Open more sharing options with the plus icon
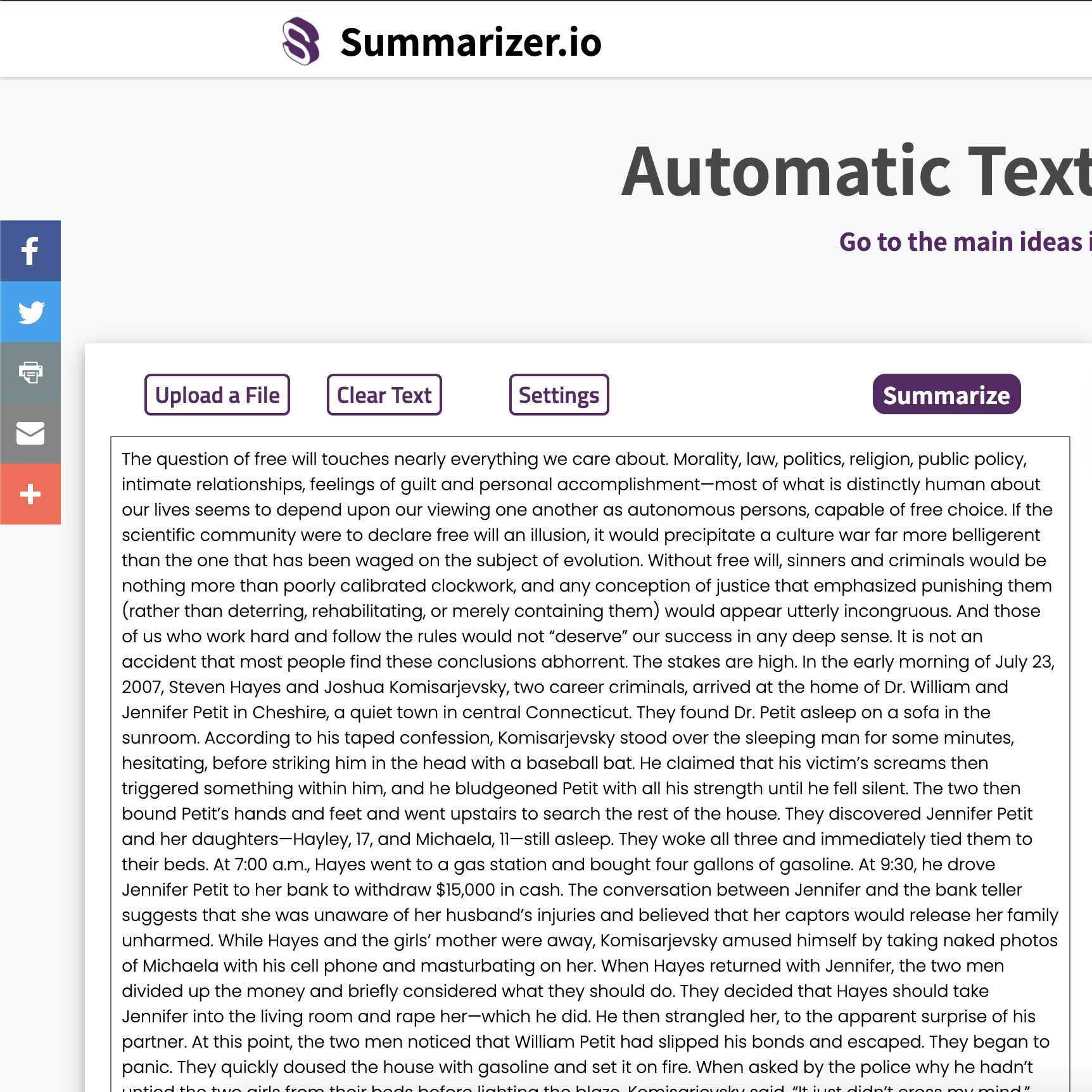Image resolution: width=1092 pixels, height=1092 pixels. click(30, 494)
